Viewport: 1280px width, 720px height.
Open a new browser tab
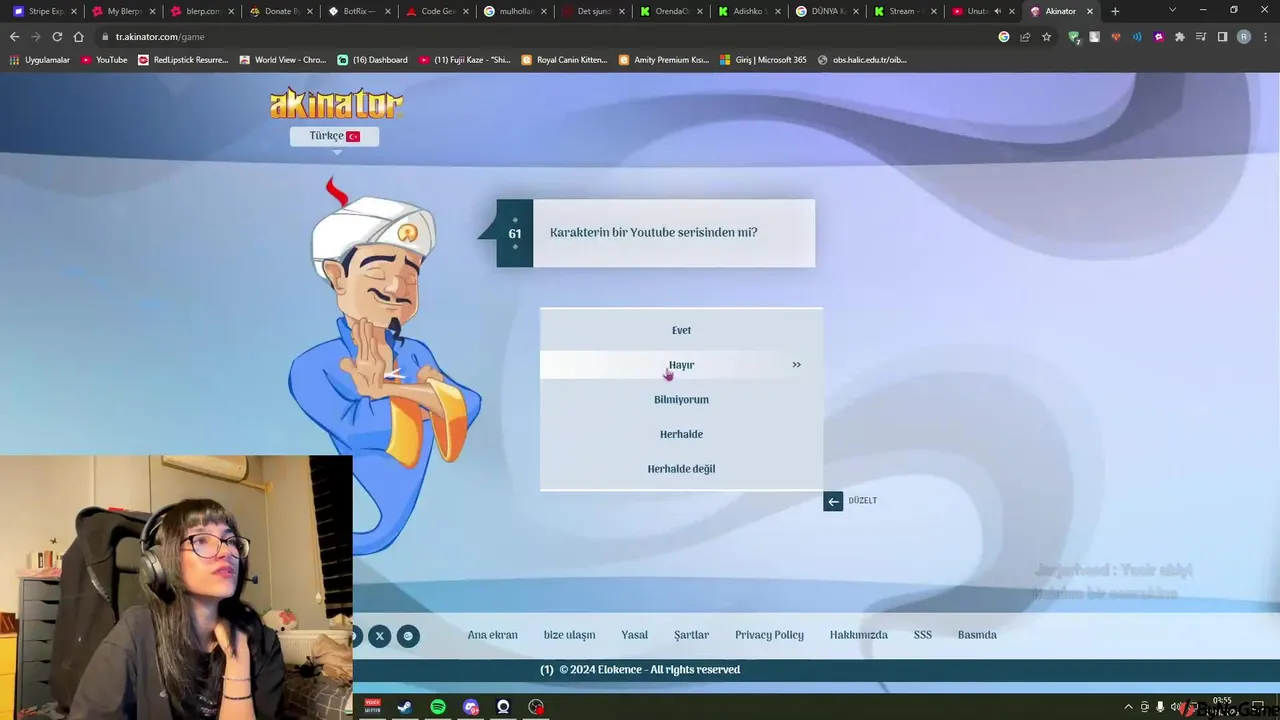coord(1115,11)
